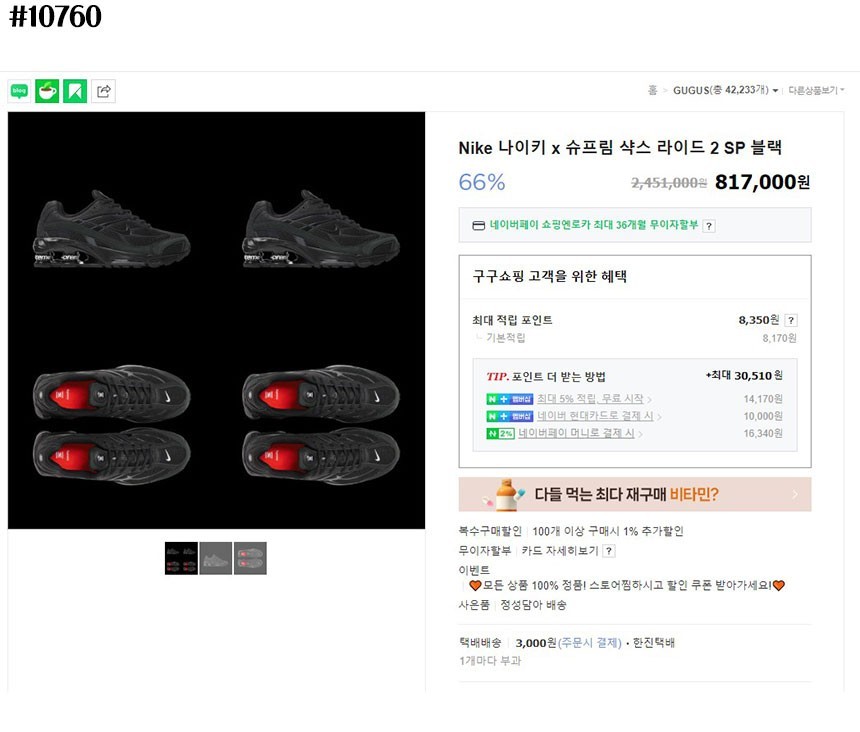Click the 카드 자세히보기 link

pyautogui.click(x=559, y=551)
